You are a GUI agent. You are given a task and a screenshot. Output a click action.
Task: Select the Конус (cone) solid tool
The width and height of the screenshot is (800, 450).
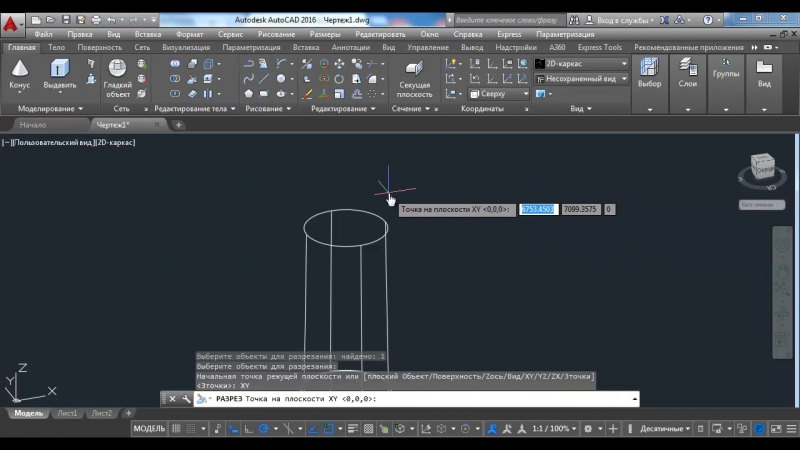tap(19, 74)
